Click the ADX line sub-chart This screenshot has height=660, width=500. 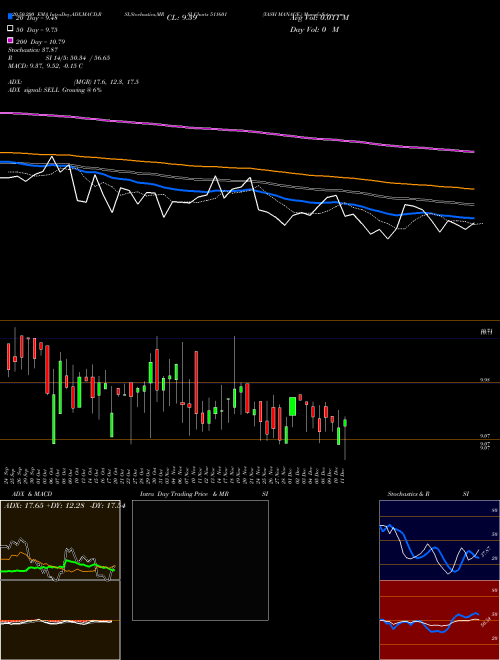pyautogui.click(x=60, y=540)
